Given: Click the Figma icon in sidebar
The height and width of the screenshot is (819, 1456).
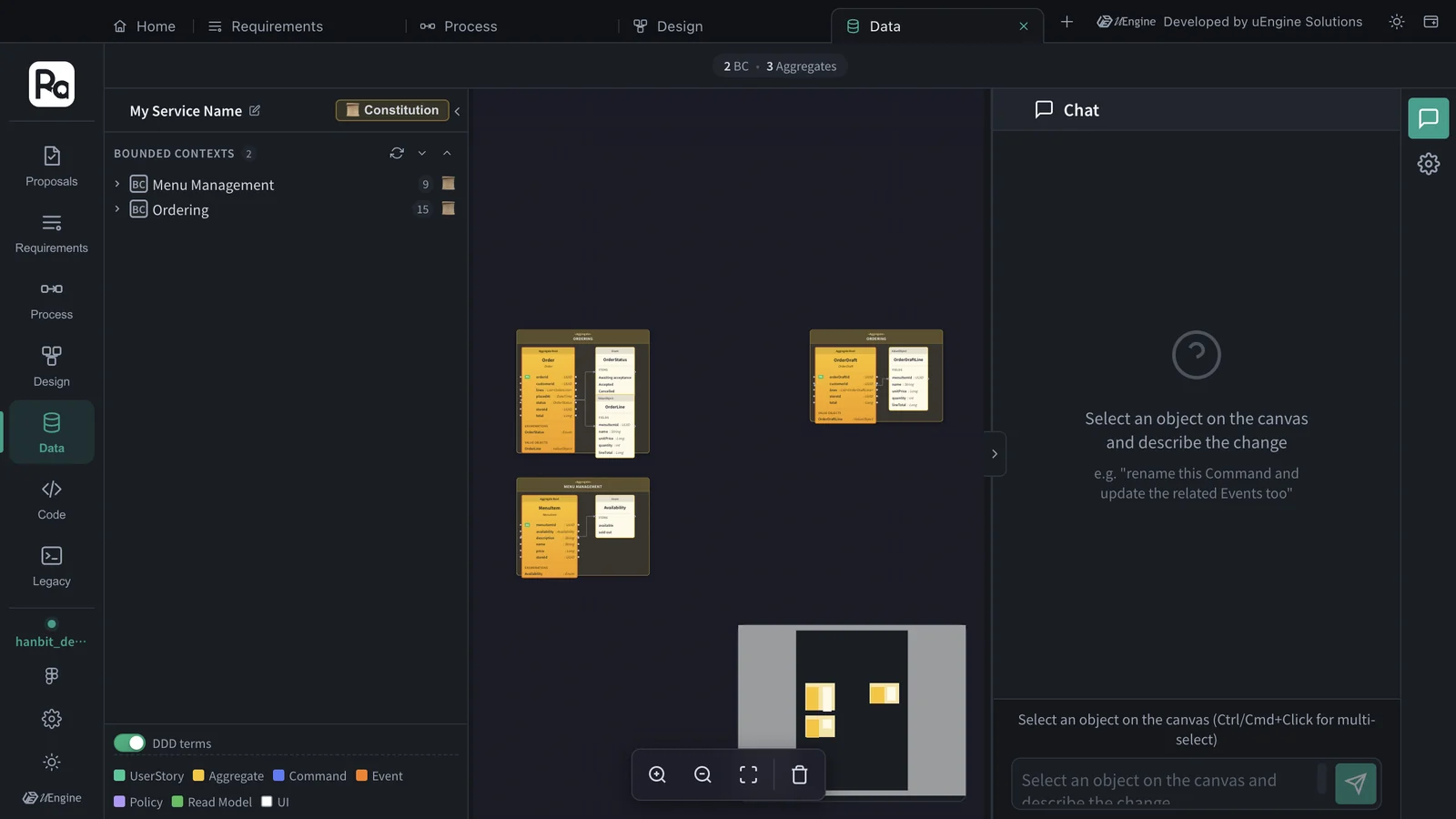Looking at the screenshot, I should click(x=52, y=675).
